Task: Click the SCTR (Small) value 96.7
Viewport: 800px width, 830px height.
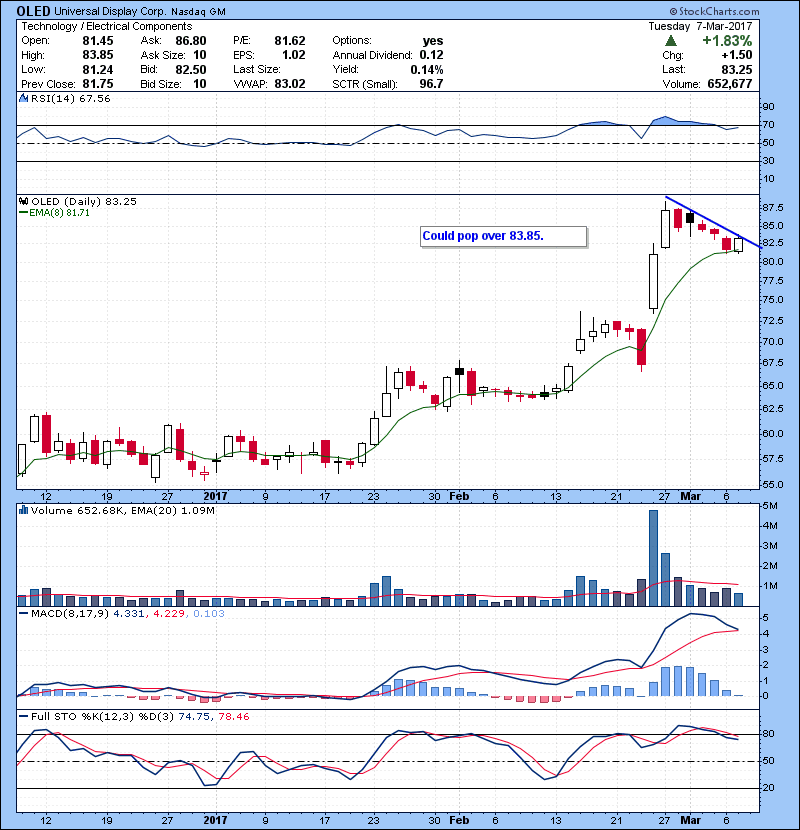Action: click(x=432, y=84)
